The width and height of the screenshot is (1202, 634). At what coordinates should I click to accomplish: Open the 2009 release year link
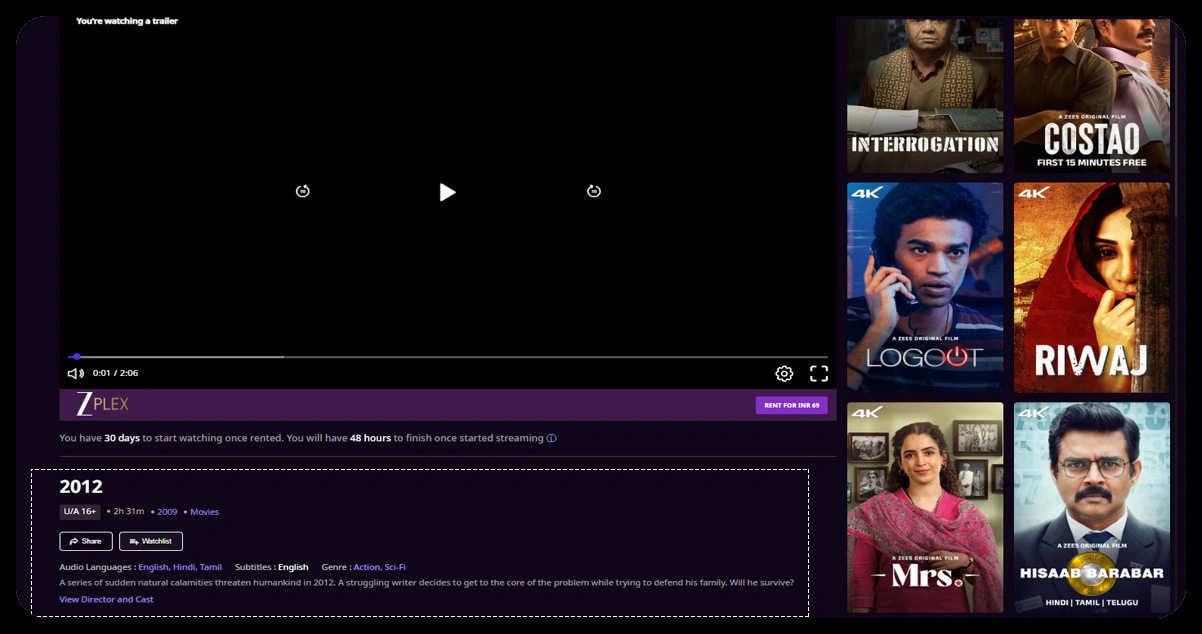point(167,512)
